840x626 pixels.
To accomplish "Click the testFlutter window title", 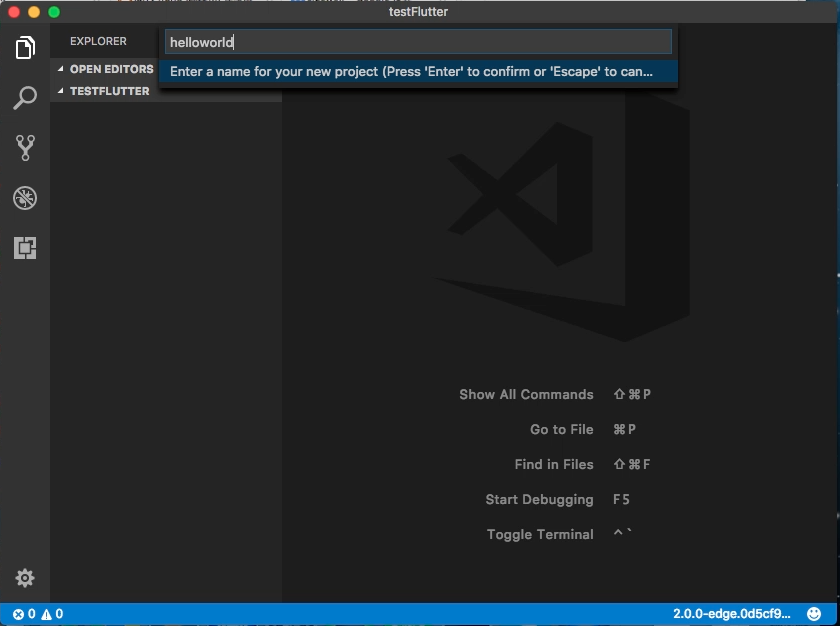I will pos(418,12).
